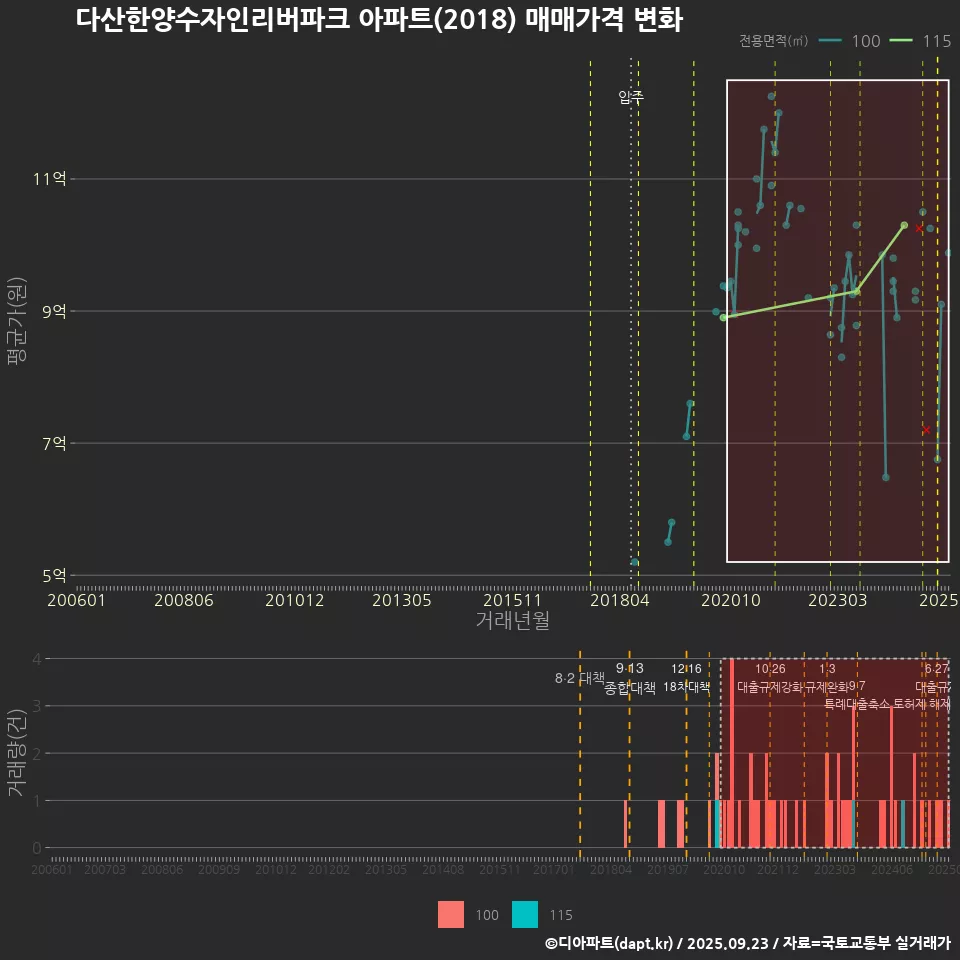Select the 8·2 대책 policy marker

(580, 678)
